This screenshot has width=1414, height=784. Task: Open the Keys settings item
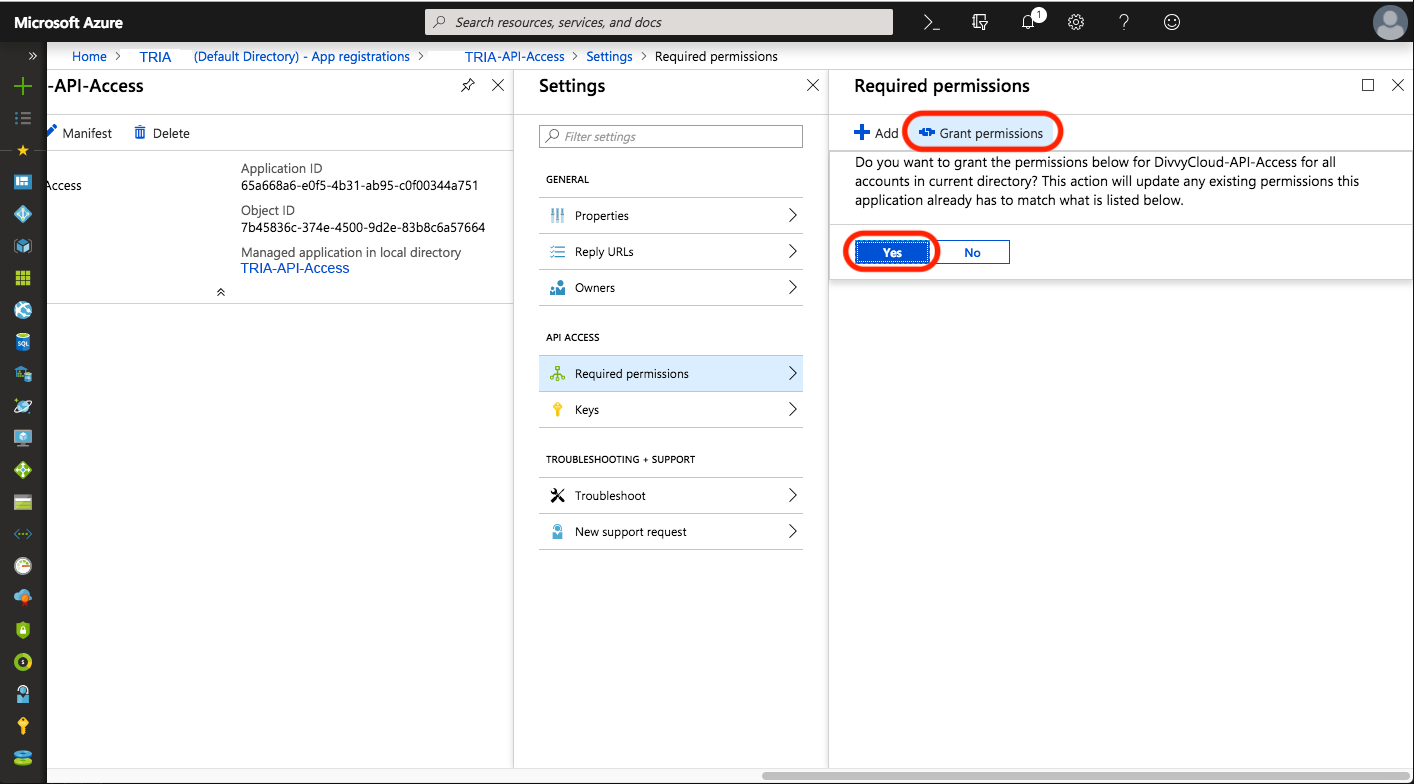pos(671,410)
